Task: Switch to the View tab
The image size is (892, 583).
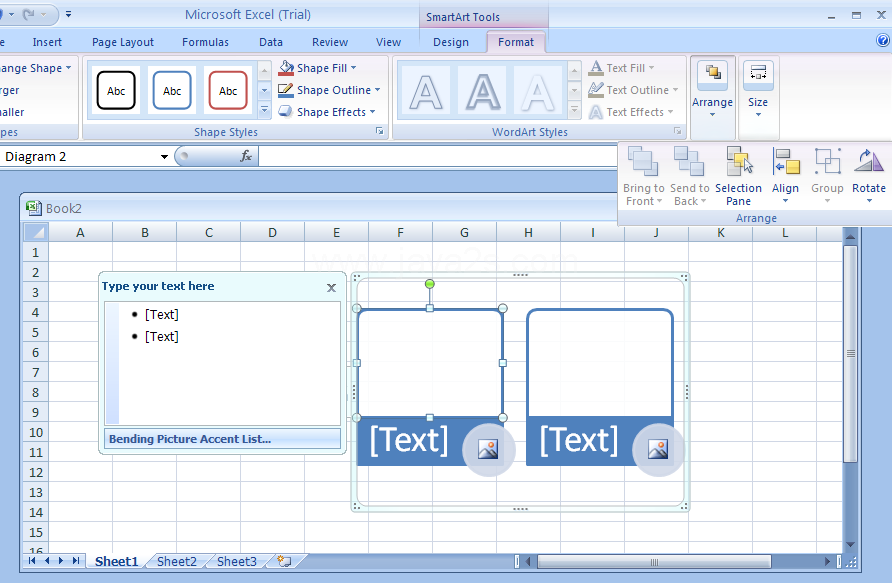Action: point(389,42)
